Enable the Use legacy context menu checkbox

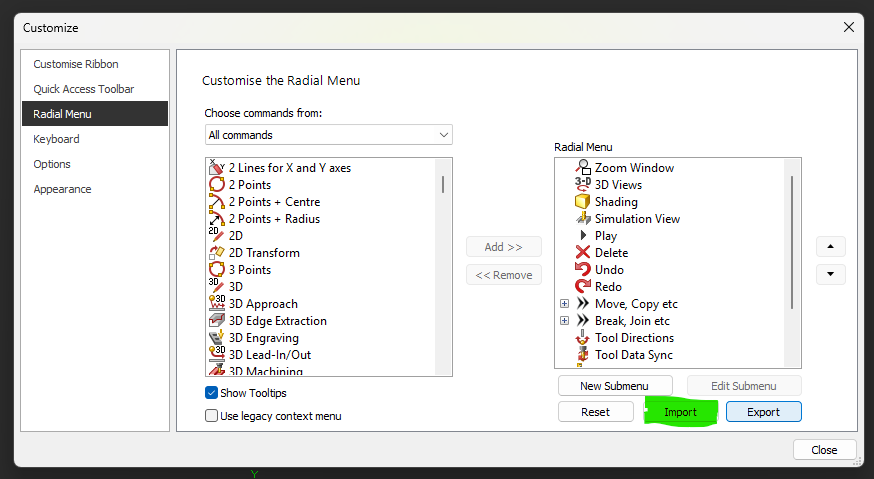click(212, 416)
